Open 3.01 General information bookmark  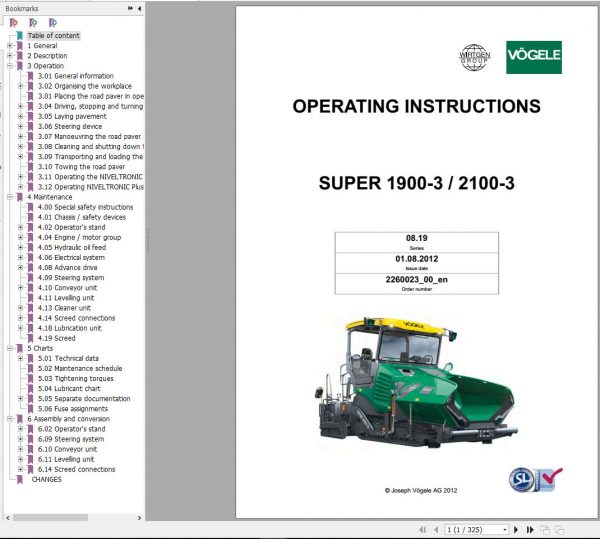click(76, 76)
